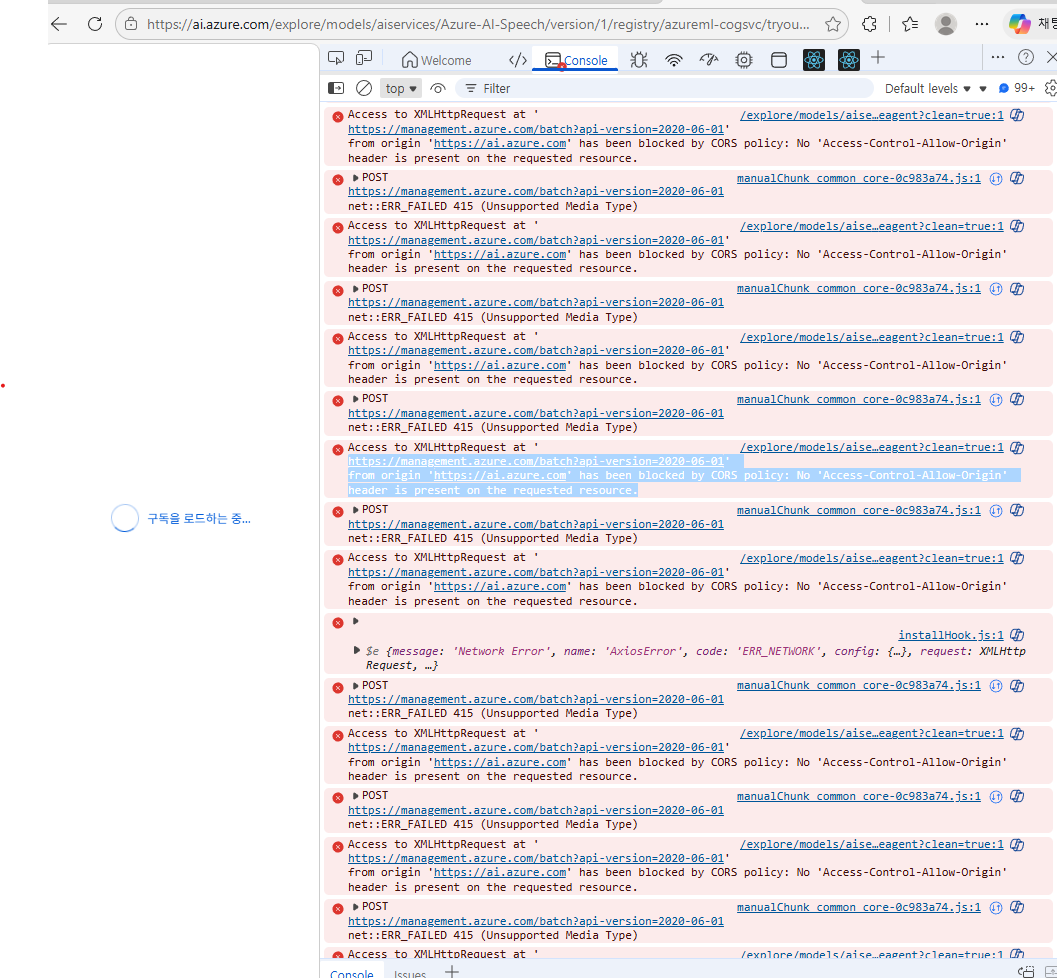Open the highlighted management.azure.com batch link

(x=536, y=462)
